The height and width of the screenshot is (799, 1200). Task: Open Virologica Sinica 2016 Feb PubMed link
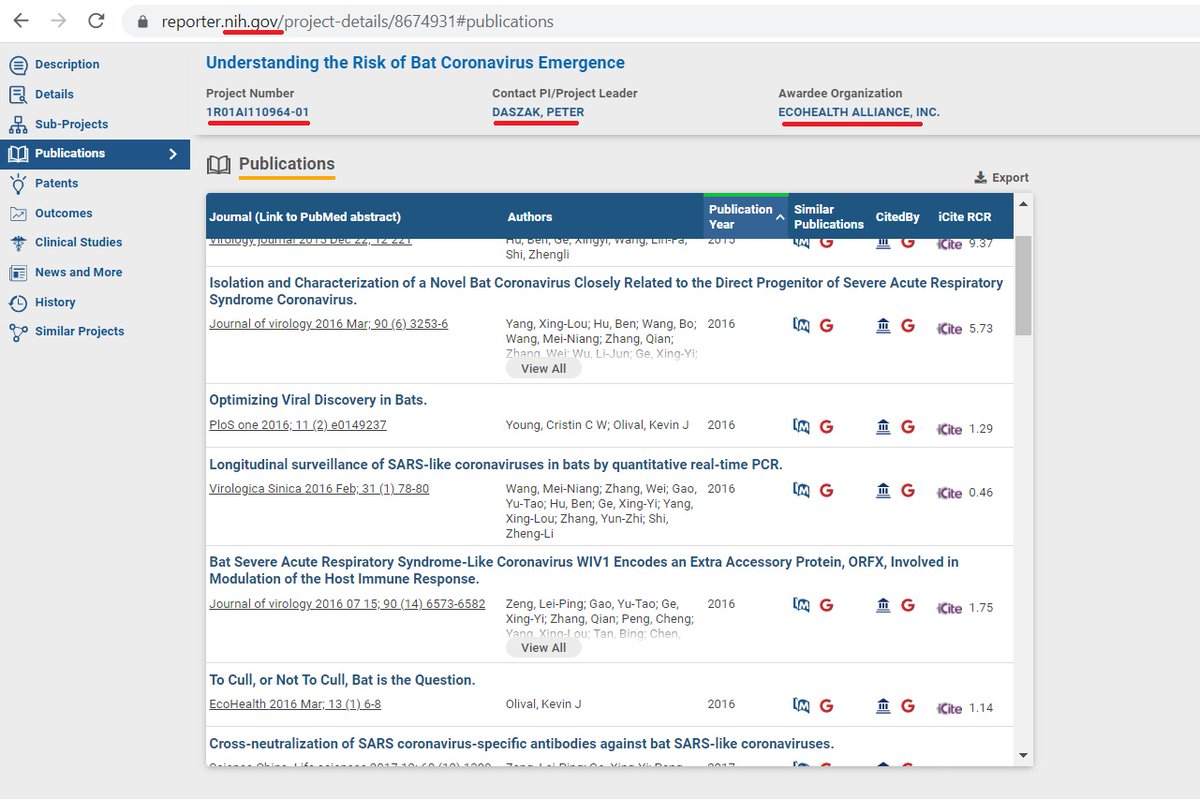(319, 489)
